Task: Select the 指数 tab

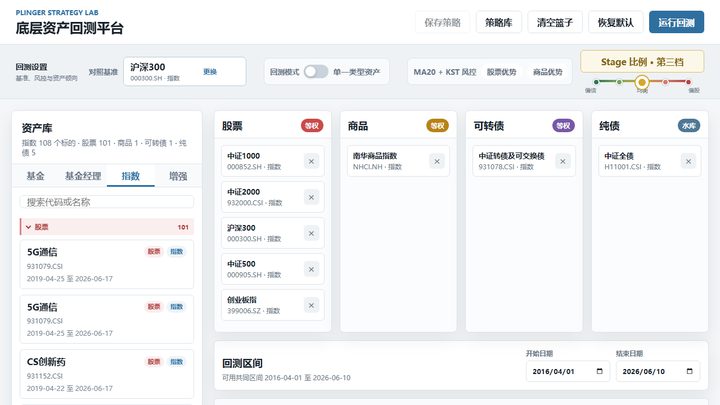Action: [130, 176]
